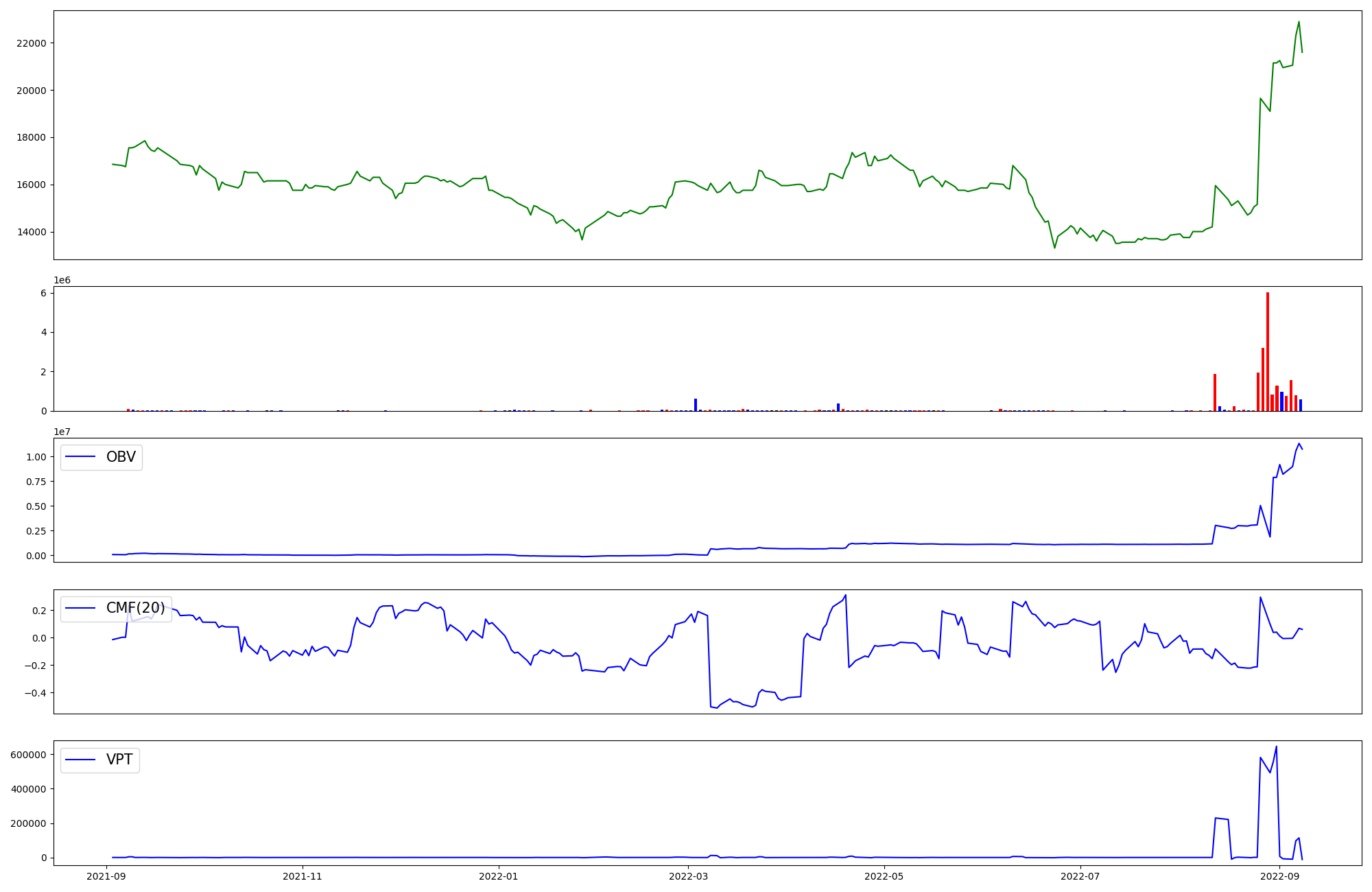The width and height of the screenshot is (1372, 892).
Task: Click the 2022-07 x-axis date label
Action: (x=1080, y=876)
